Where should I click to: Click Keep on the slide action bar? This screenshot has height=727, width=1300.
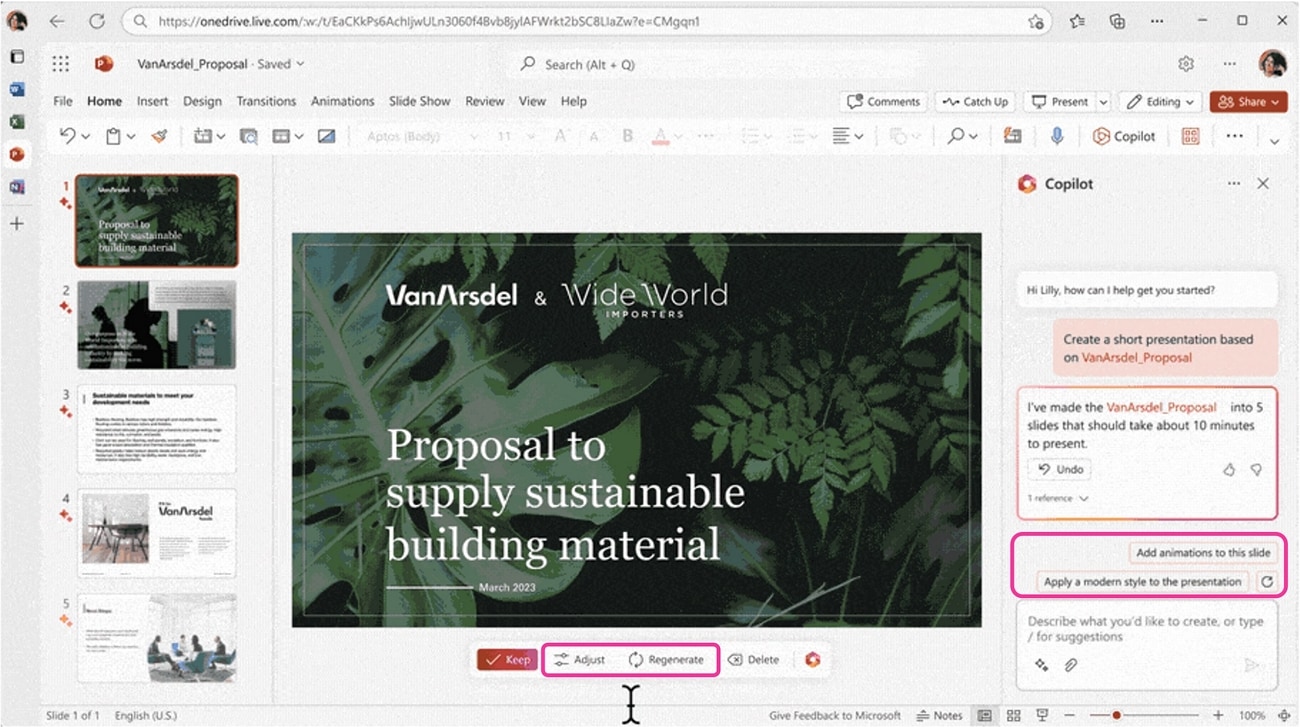tap(507, 659)
